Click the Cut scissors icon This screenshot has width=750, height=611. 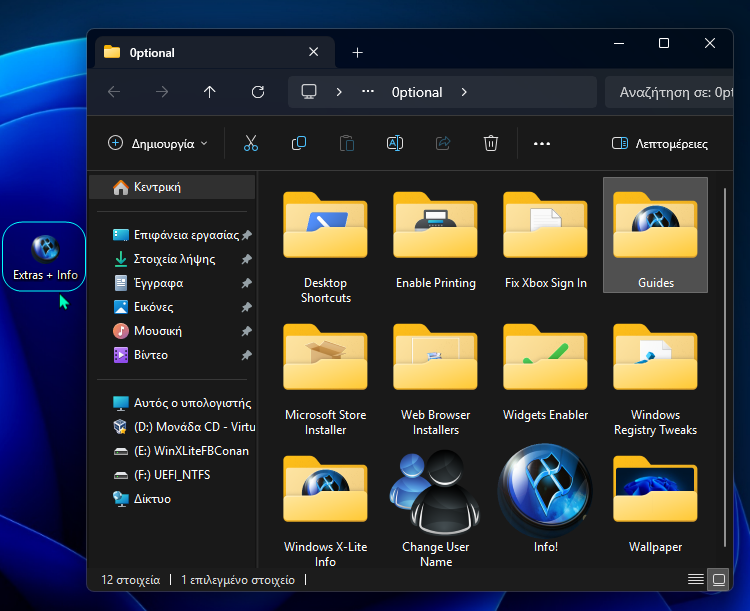click(x=251, y=143)
